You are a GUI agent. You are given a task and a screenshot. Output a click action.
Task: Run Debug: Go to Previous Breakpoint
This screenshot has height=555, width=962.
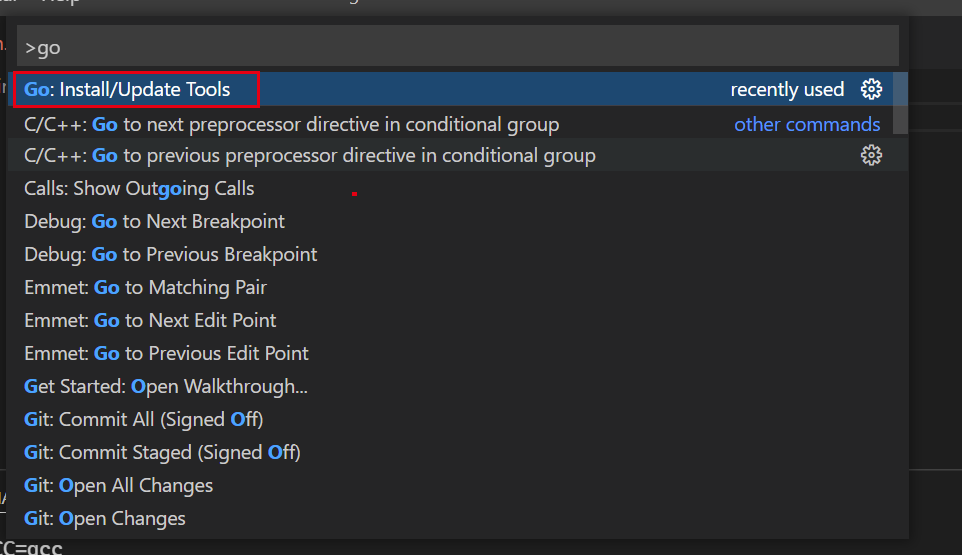tap(170, 255)
